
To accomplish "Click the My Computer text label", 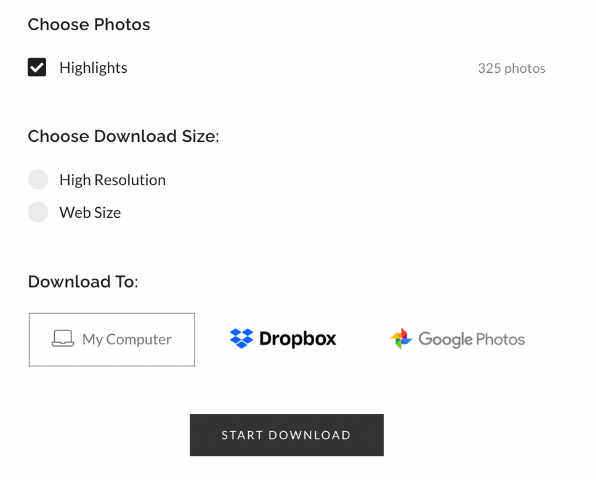I will click(127, 339).
